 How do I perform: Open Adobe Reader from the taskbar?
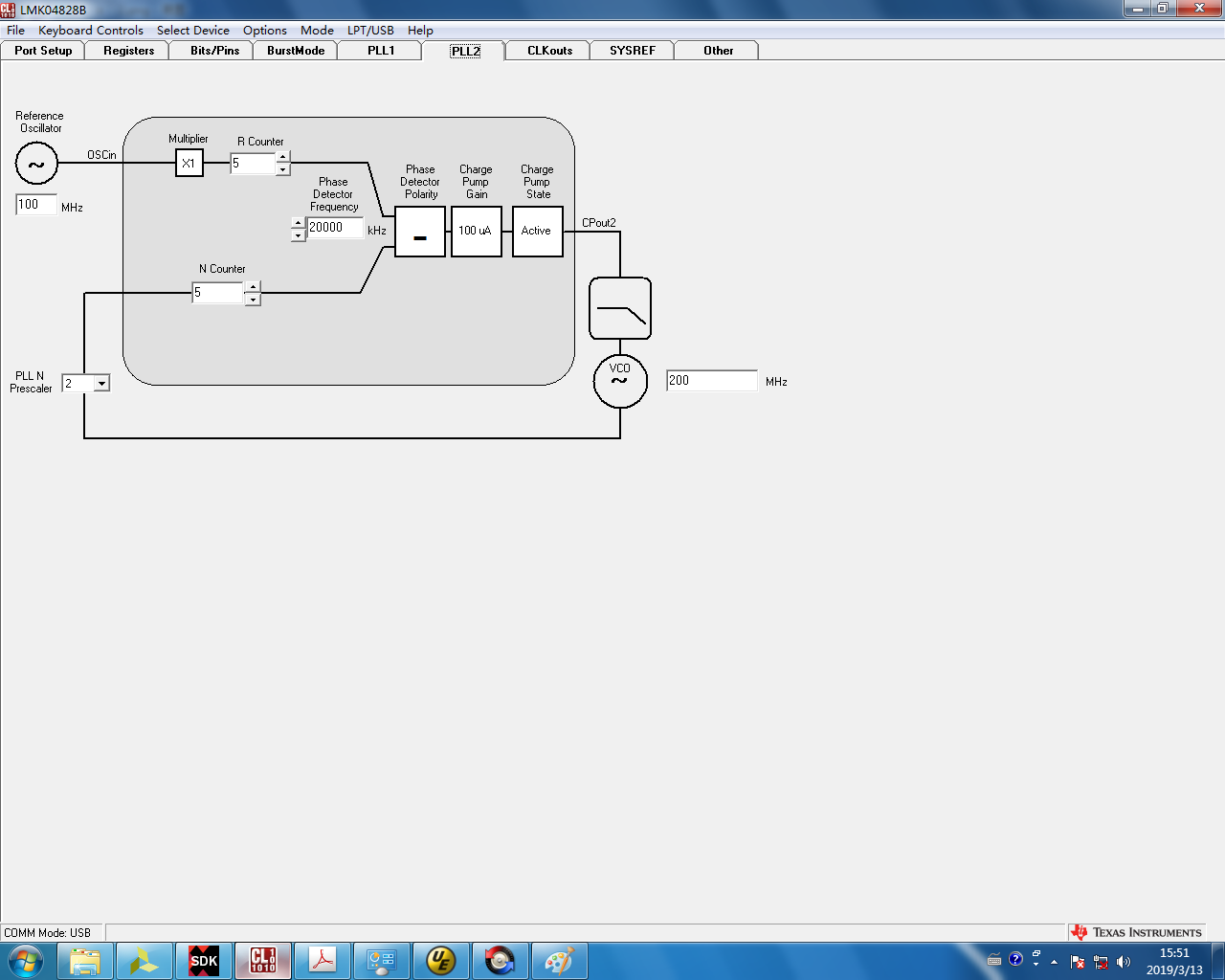(323, 961)
